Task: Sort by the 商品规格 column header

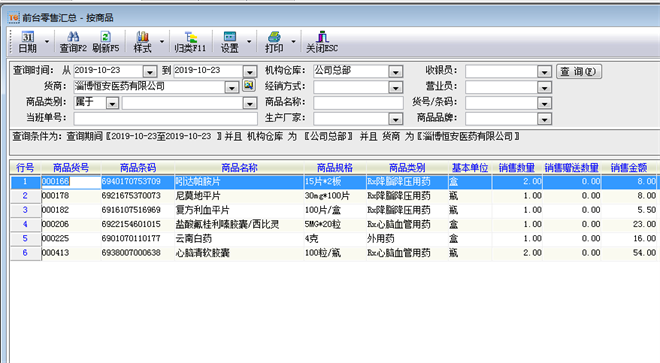Action: point(335,168)
